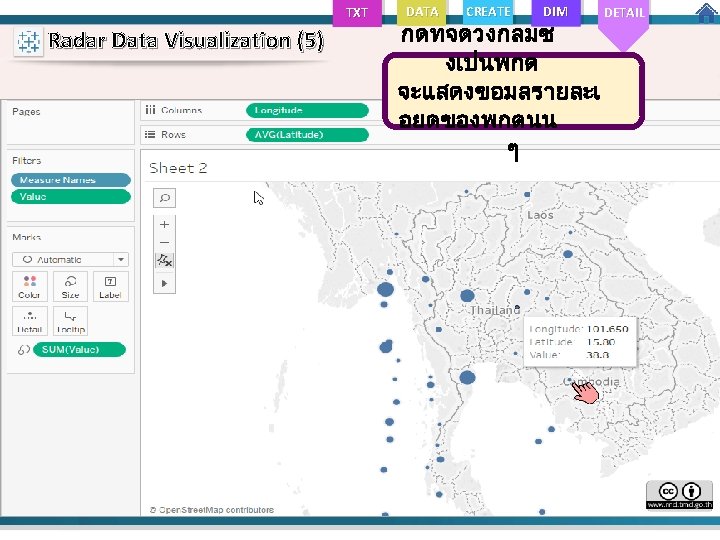Click the Columns shelf icon

(x=150, y=110)
